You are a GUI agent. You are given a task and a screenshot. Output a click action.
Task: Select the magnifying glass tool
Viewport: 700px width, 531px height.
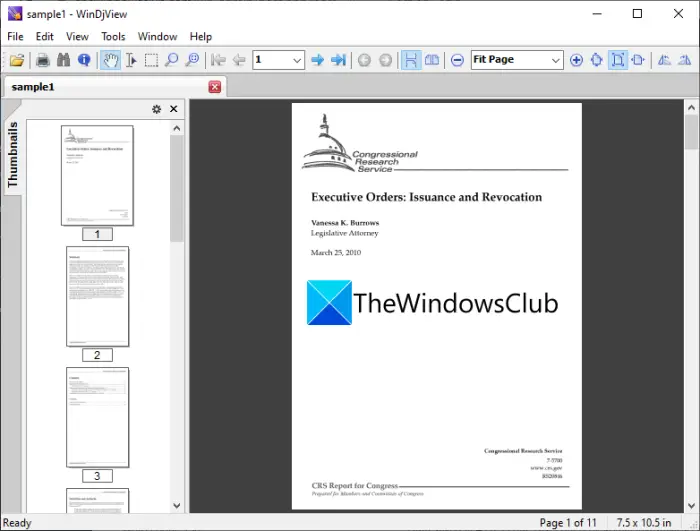coord(171,60)
